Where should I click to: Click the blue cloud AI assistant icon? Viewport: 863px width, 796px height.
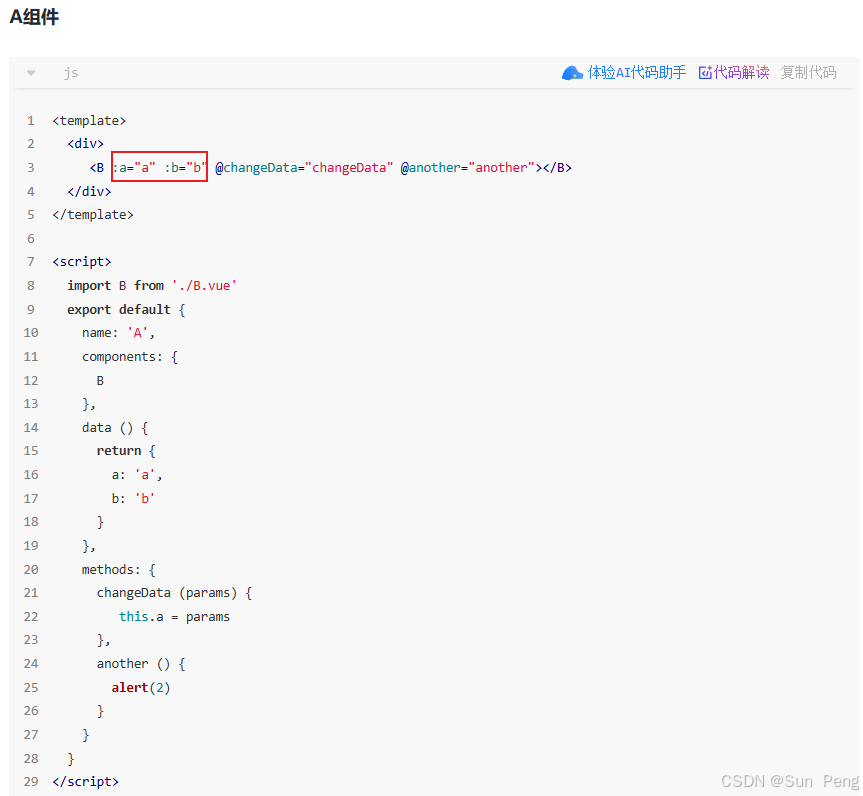[x=572, y=72]
